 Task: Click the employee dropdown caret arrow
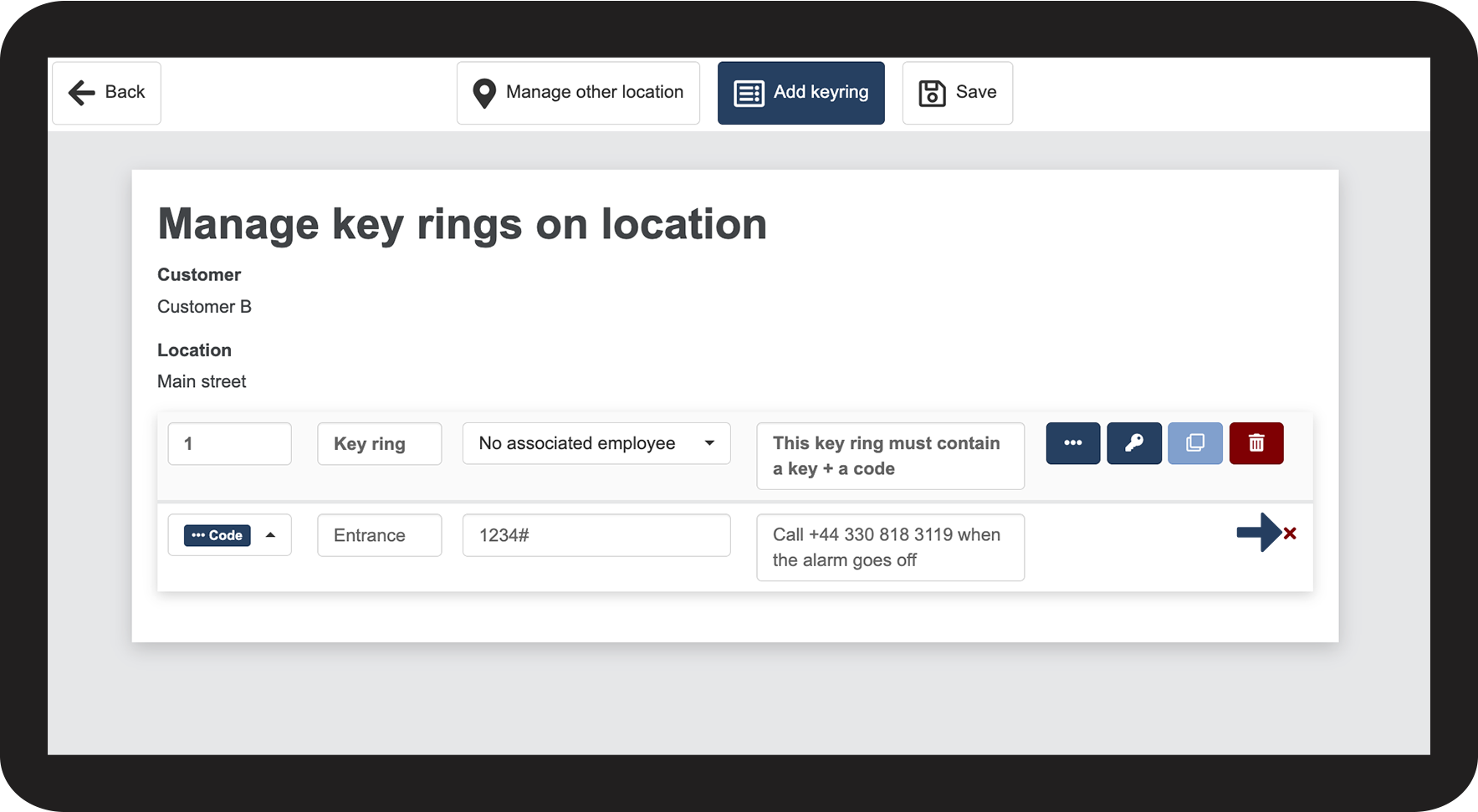click(x=709, y=443)
